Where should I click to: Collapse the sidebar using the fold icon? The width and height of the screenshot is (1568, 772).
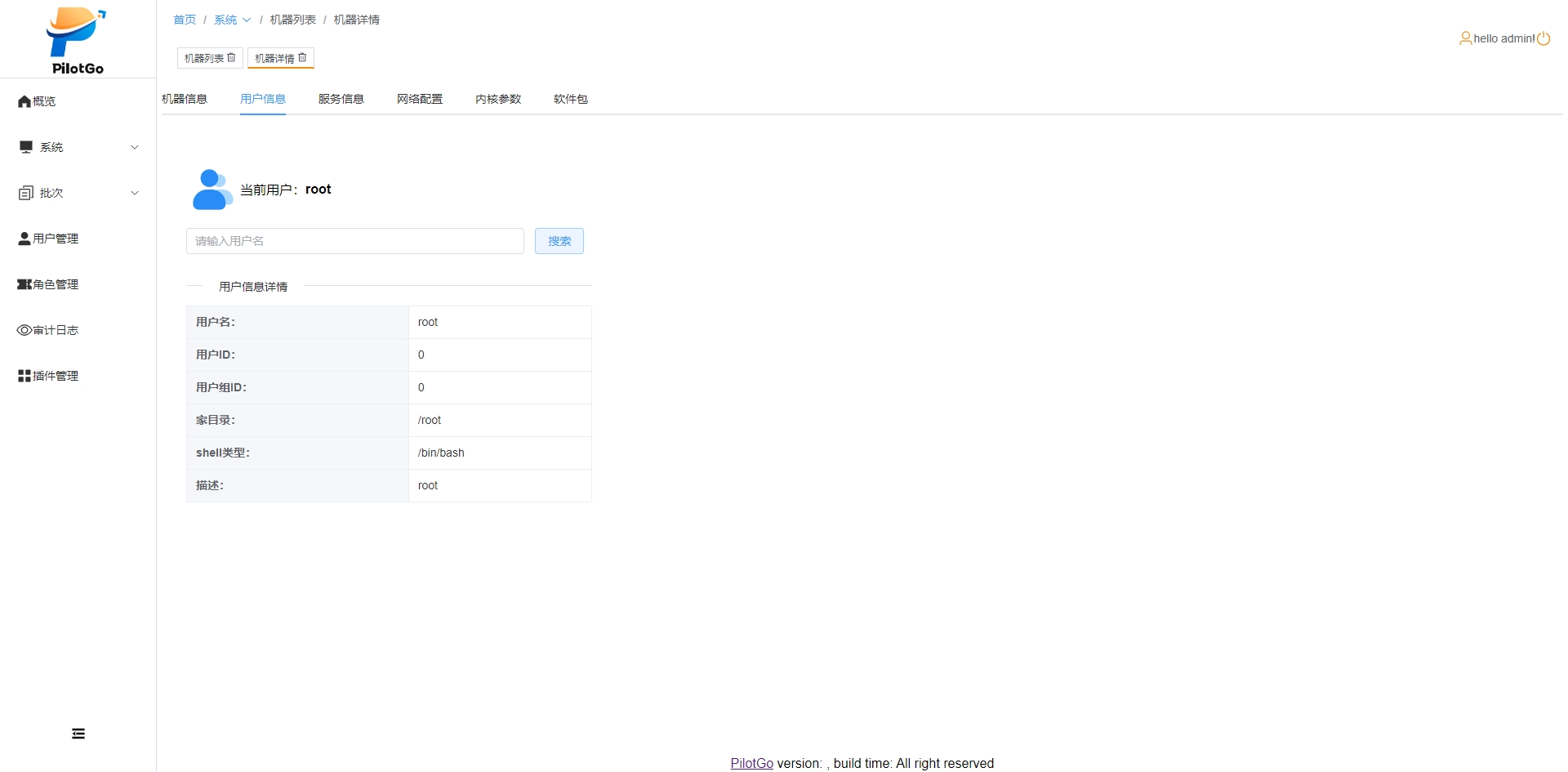(78, 734)
